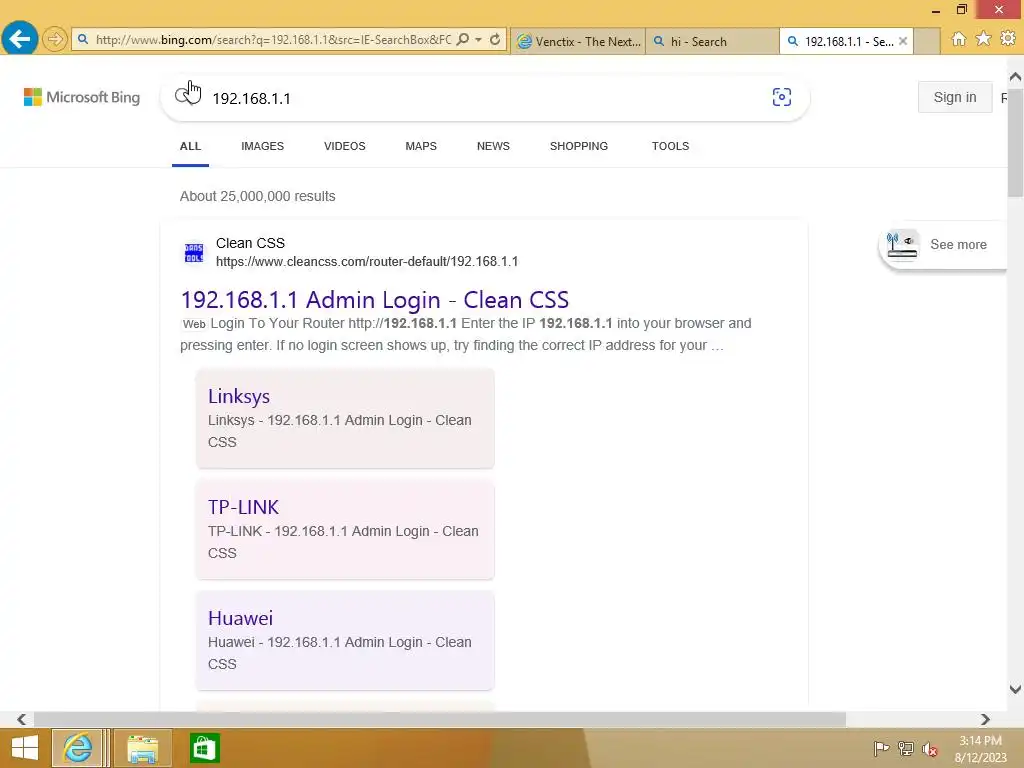Click the muted volume tray icon
This screenshot has width=1024, height=768.
click(930, 748)
